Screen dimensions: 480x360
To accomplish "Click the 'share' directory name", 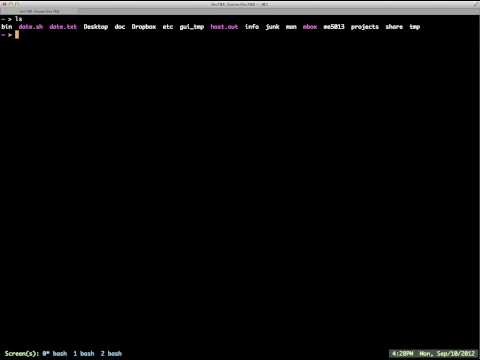I will [394, 27].
